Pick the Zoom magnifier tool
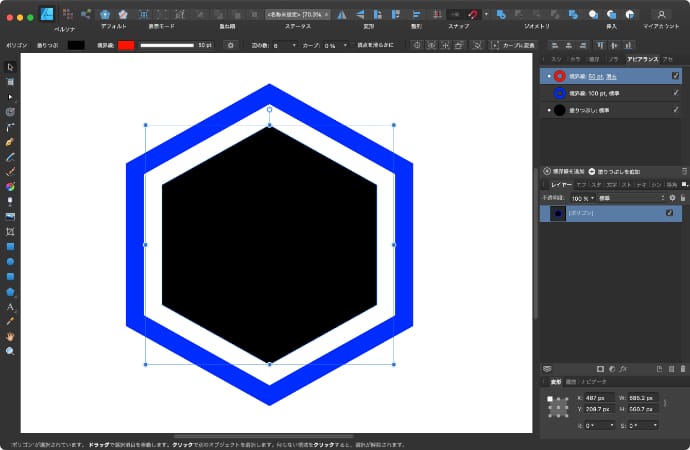Viewport: 690px width, 450px height. (x=10, y=351)
